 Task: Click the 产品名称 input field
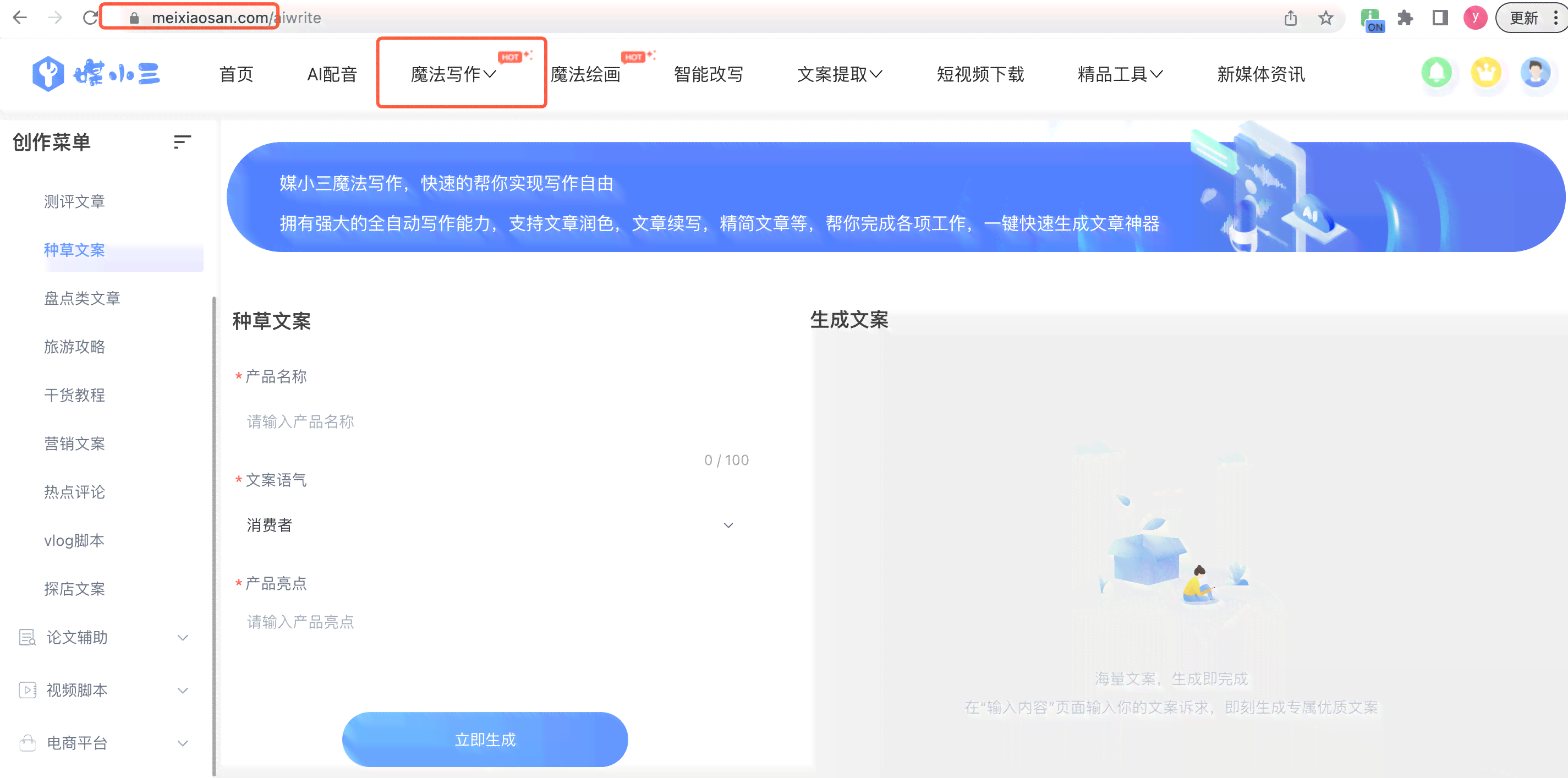tap(487, 421)
